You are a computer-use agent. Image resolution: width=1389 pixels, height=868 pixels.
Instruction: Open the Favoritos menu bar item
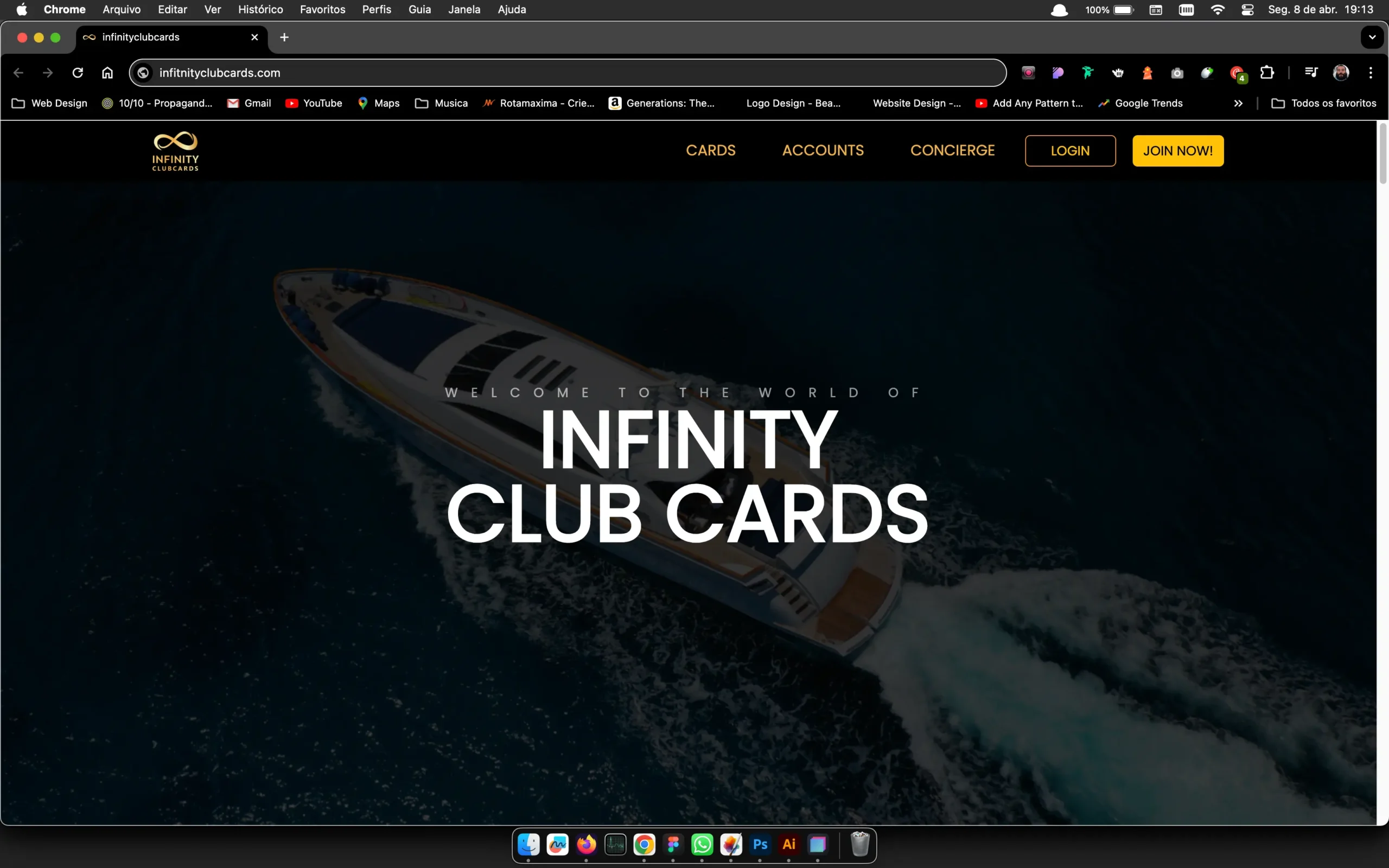[322, 10]
